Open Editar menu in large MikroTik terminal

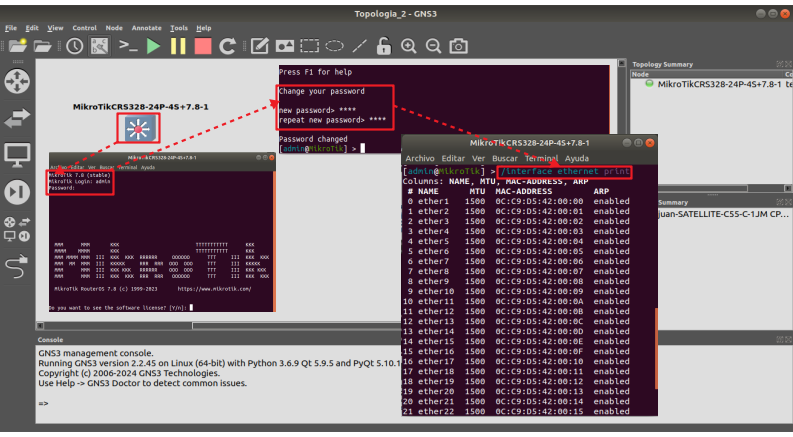(453, 158)
